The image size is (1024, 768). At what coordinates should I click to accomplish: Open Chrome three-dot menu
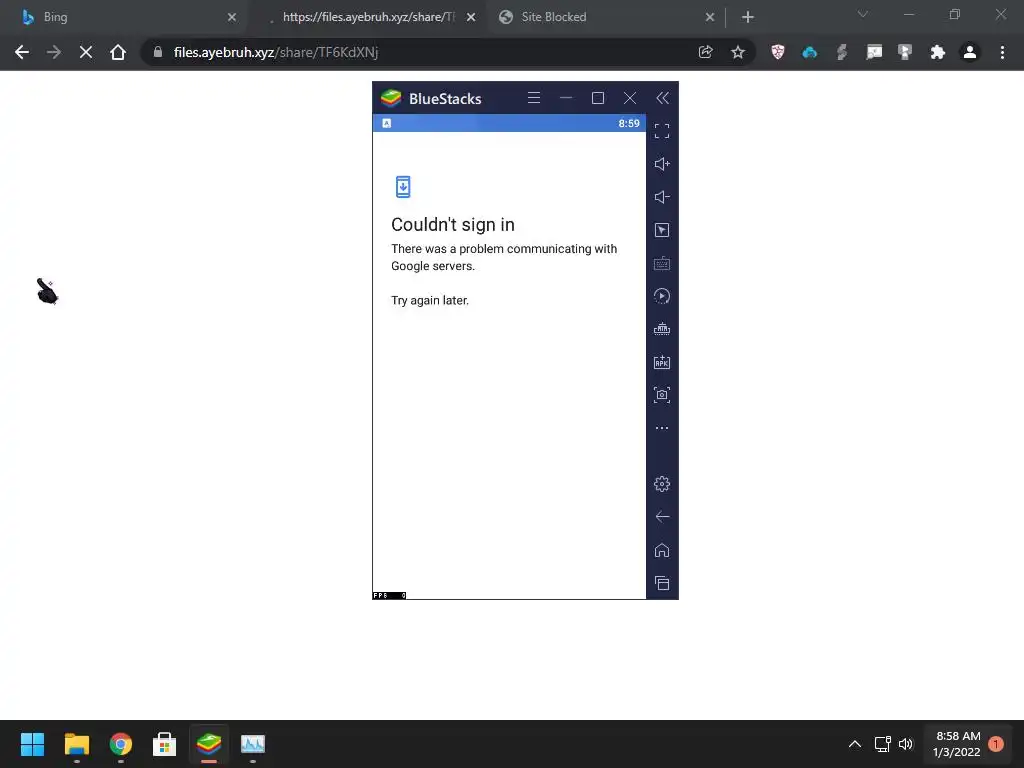pyautogui.click(x=1002, y=52)
